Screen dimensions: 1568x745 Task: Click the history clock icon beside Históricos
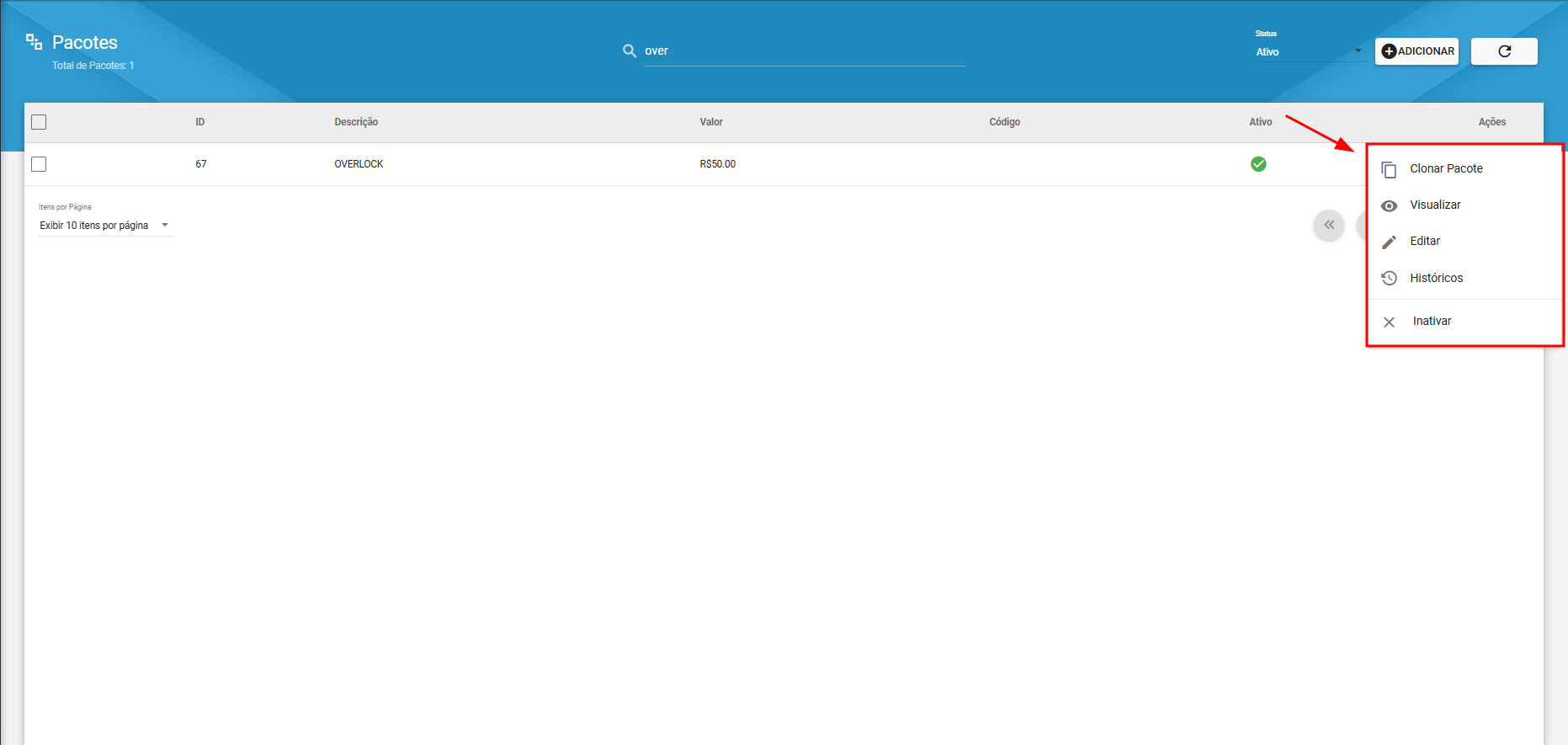click(x=1389, y=278)
